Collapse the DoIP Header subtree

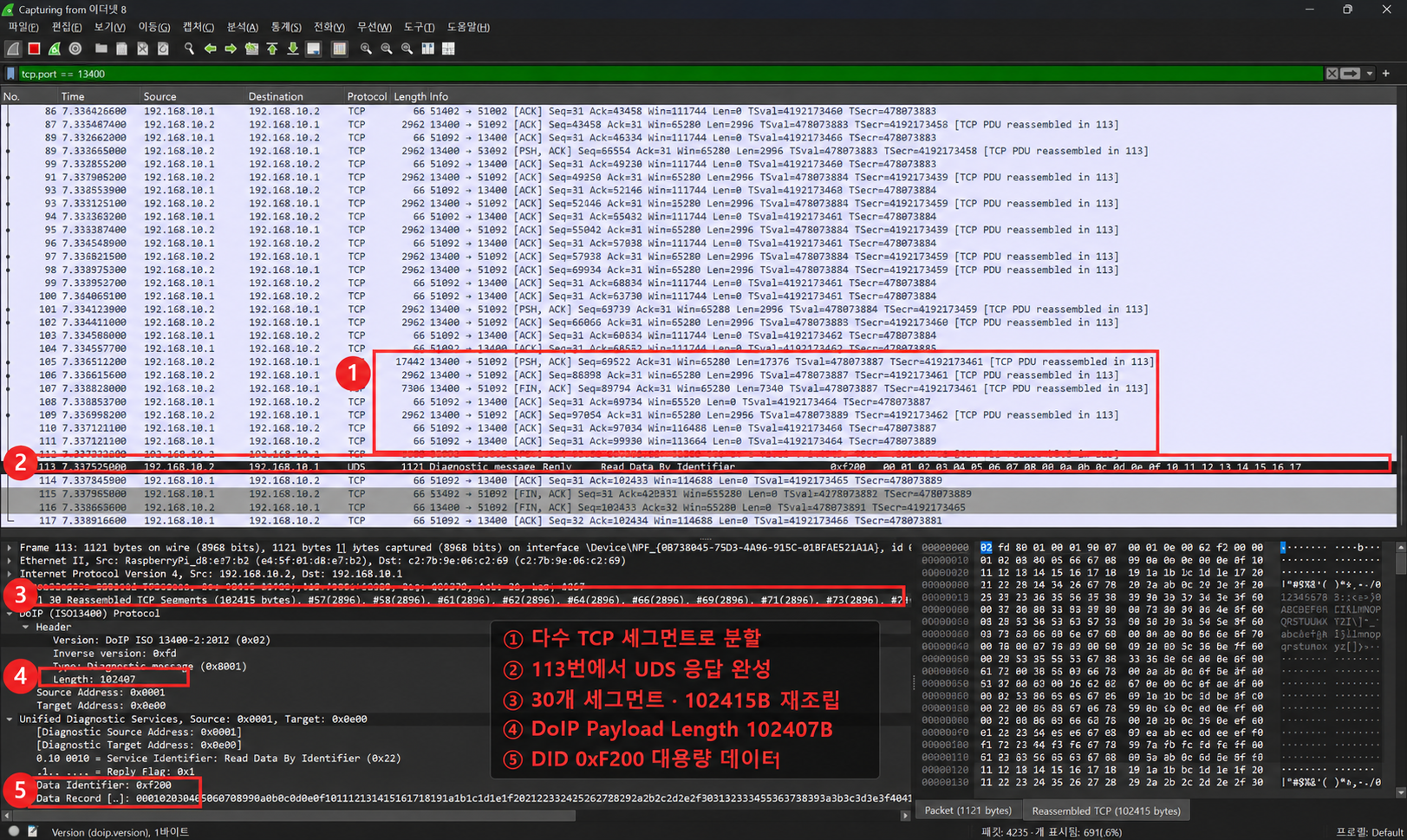pos(26,627)
